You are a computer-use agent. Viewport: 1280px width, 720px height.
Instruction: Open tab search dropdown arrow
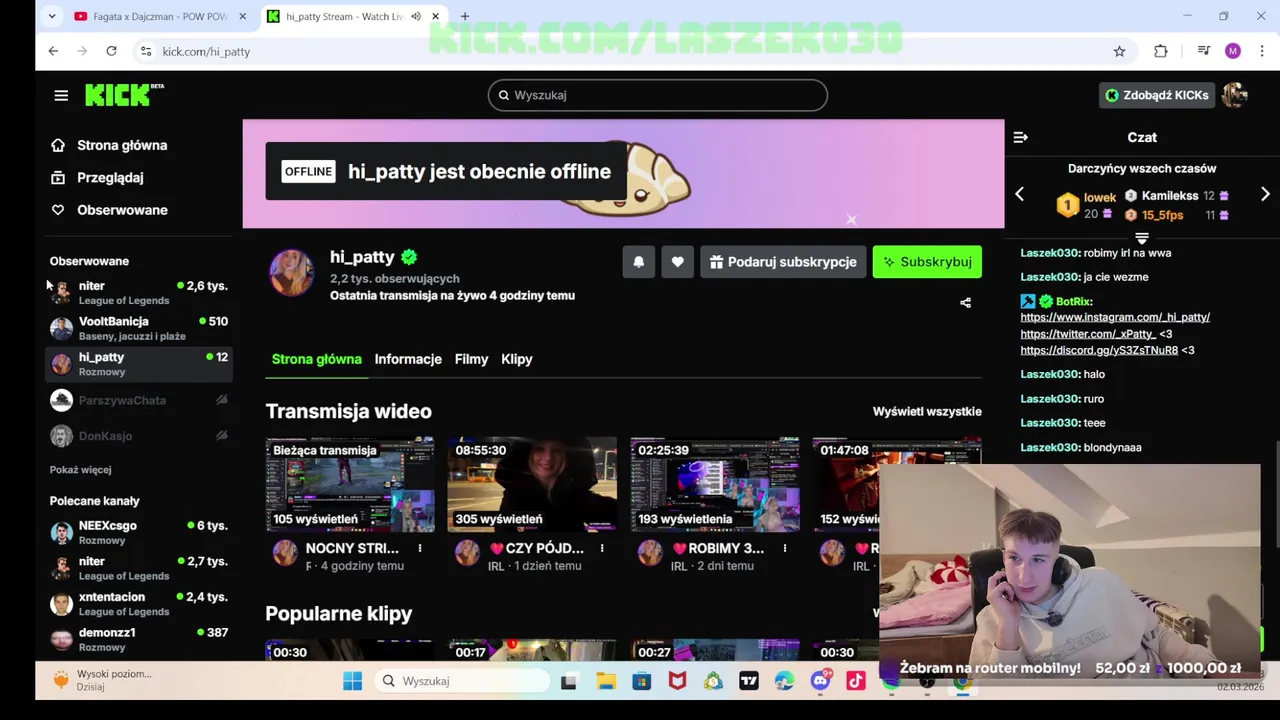(52, 16)
